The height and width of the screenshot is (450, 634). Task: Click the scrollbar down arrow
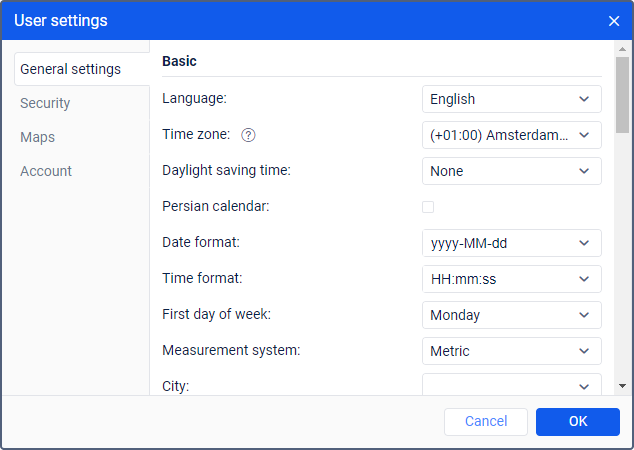point(622,385)
